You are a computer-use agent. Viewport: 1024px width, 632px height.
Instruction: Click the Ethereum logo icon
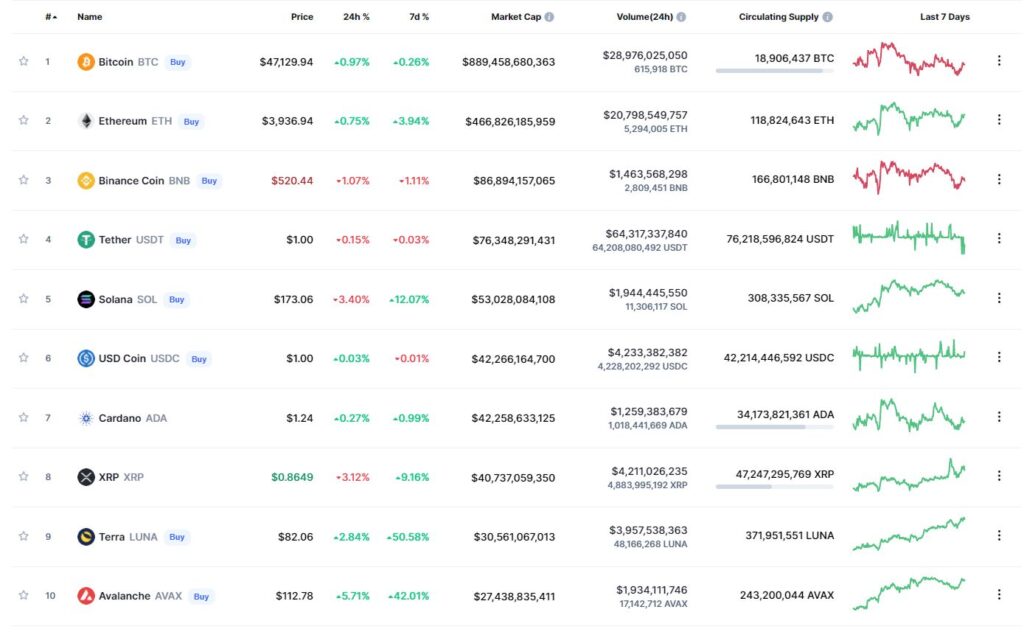click(86, 121)
